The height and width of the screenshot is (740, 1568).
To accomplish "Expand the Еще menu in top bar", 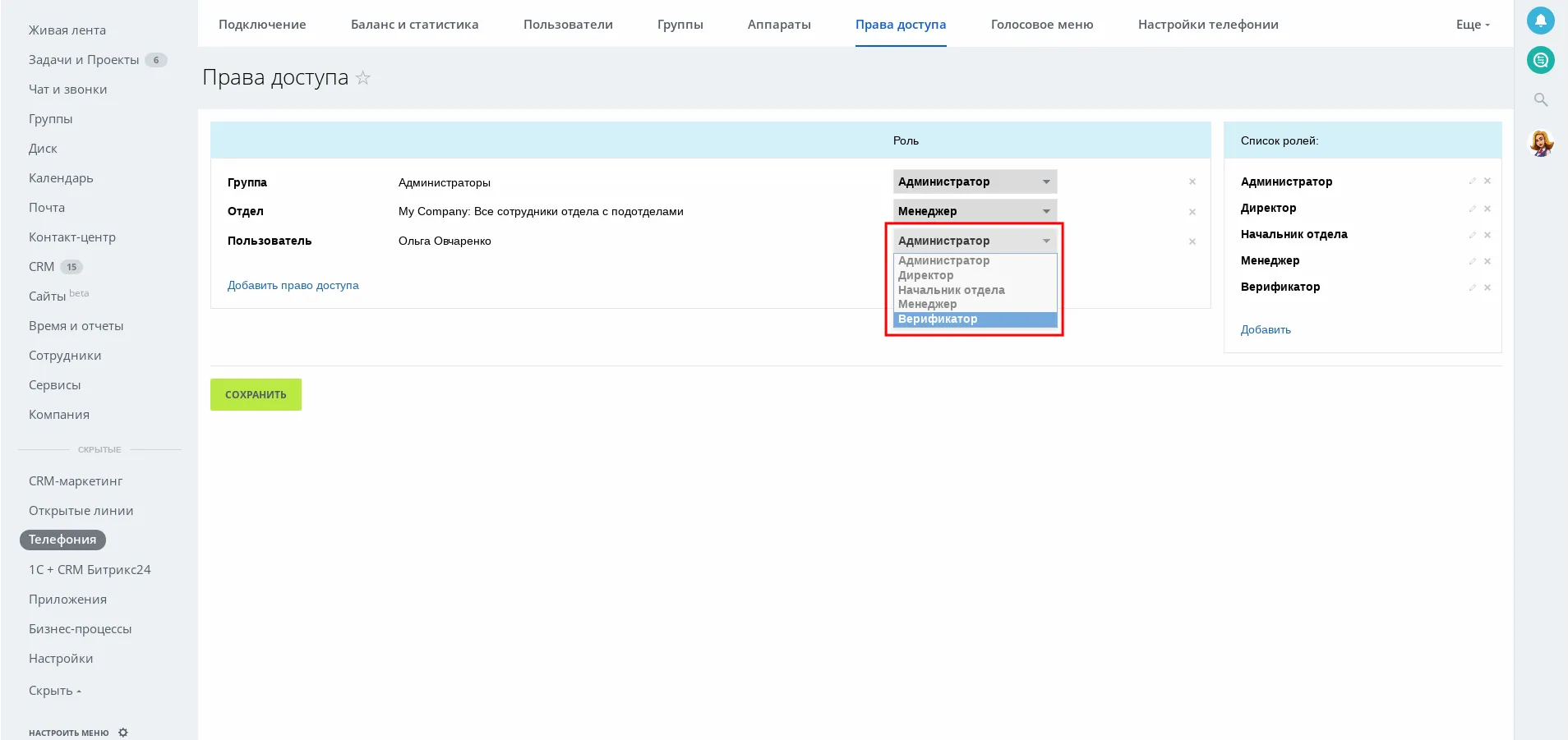I will pyautogui.click(x=1472, y=25).
